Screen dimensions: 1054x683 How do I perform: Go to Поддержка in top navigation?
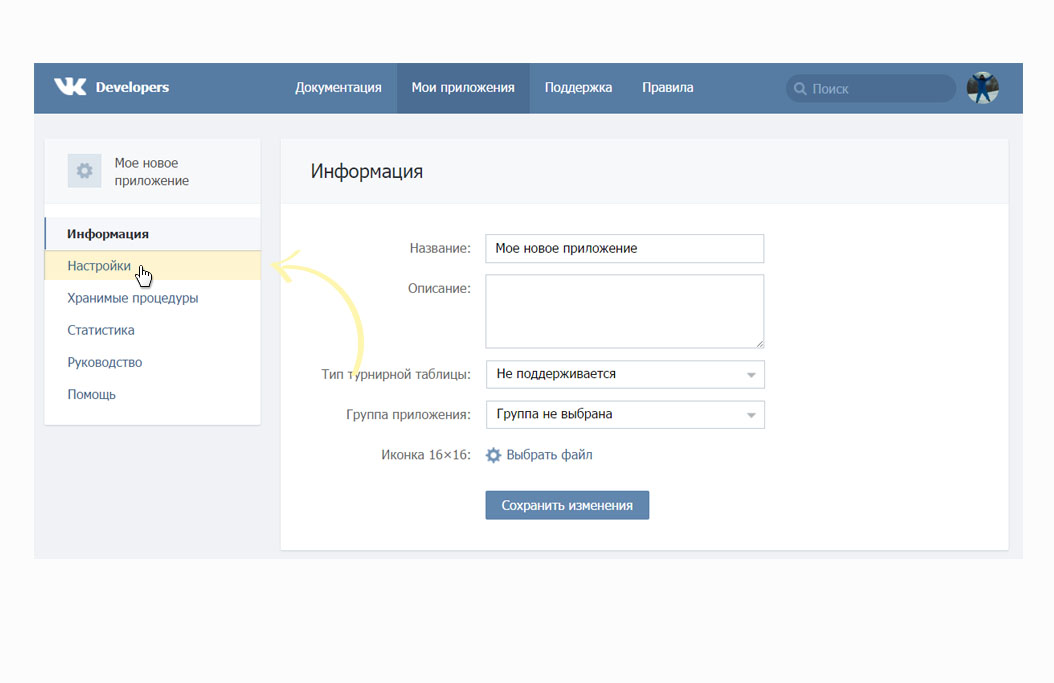click(x=578, y=88)
